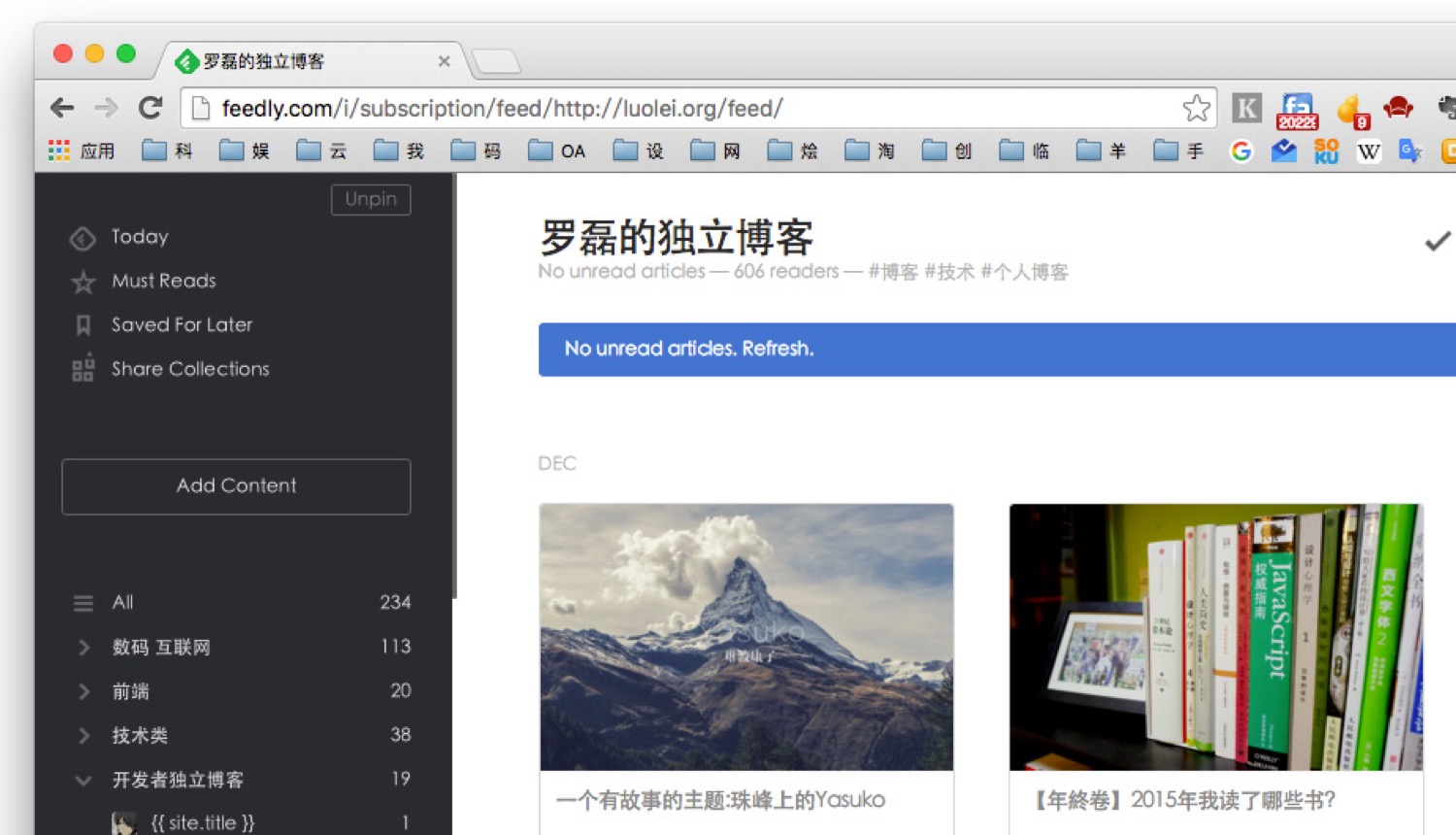Go back using the browser back arrow
The width and height of the screenshot is (1456, 835).
click(x=62, y=108)
